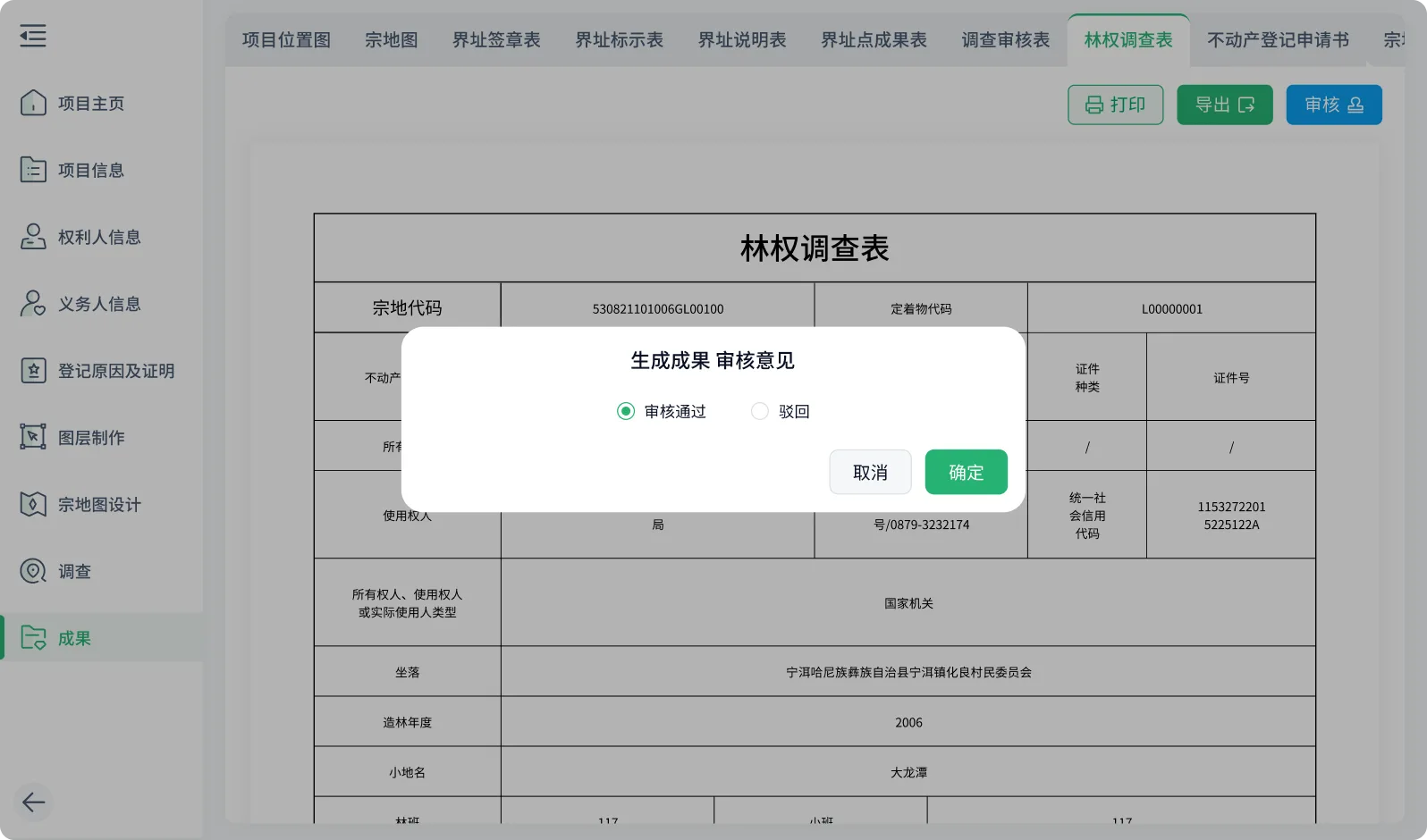The height and width of the screenshot is (840, 1427).
Task: Open 项目主页 home icon
Action: [x=33, y=103]
